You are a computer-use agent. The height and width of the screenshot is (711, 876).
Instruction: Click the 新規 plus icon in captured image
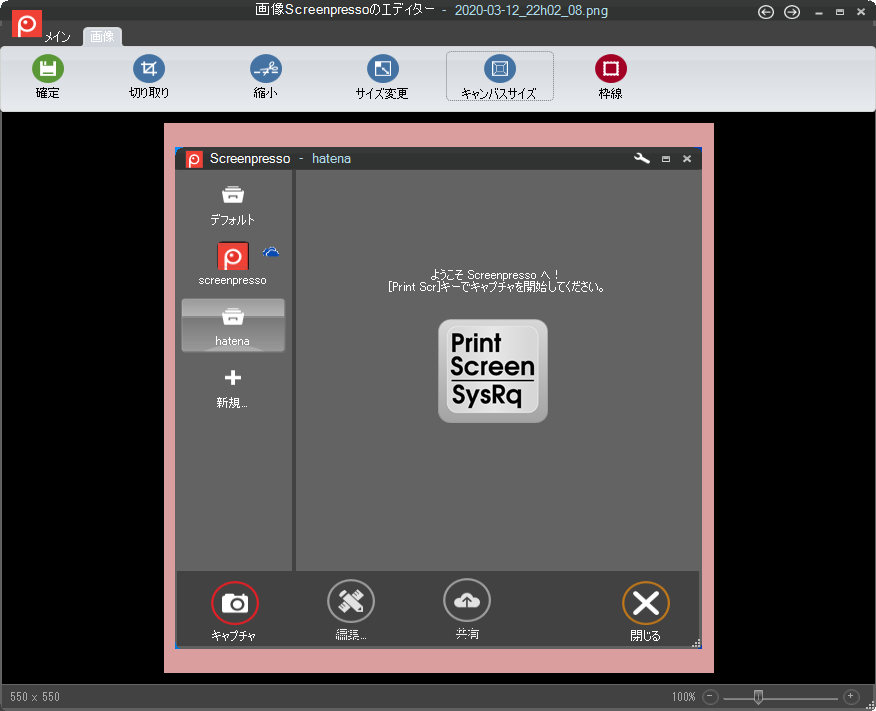tap(232, 378)
